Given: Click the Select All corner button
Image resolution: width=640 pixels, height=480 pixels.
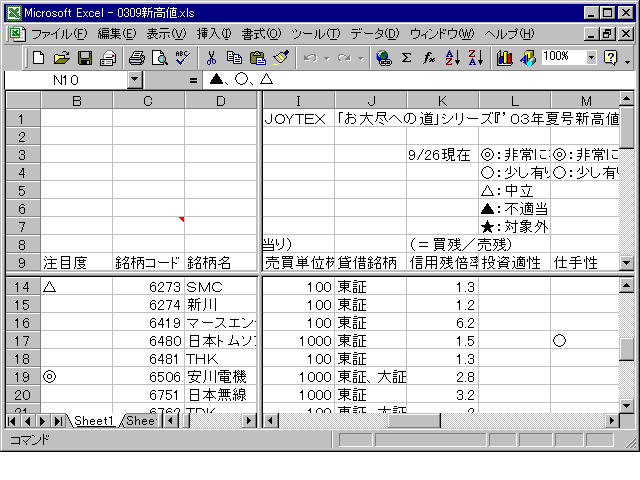Looking at the screenshot, I should (x=23, y=100).
